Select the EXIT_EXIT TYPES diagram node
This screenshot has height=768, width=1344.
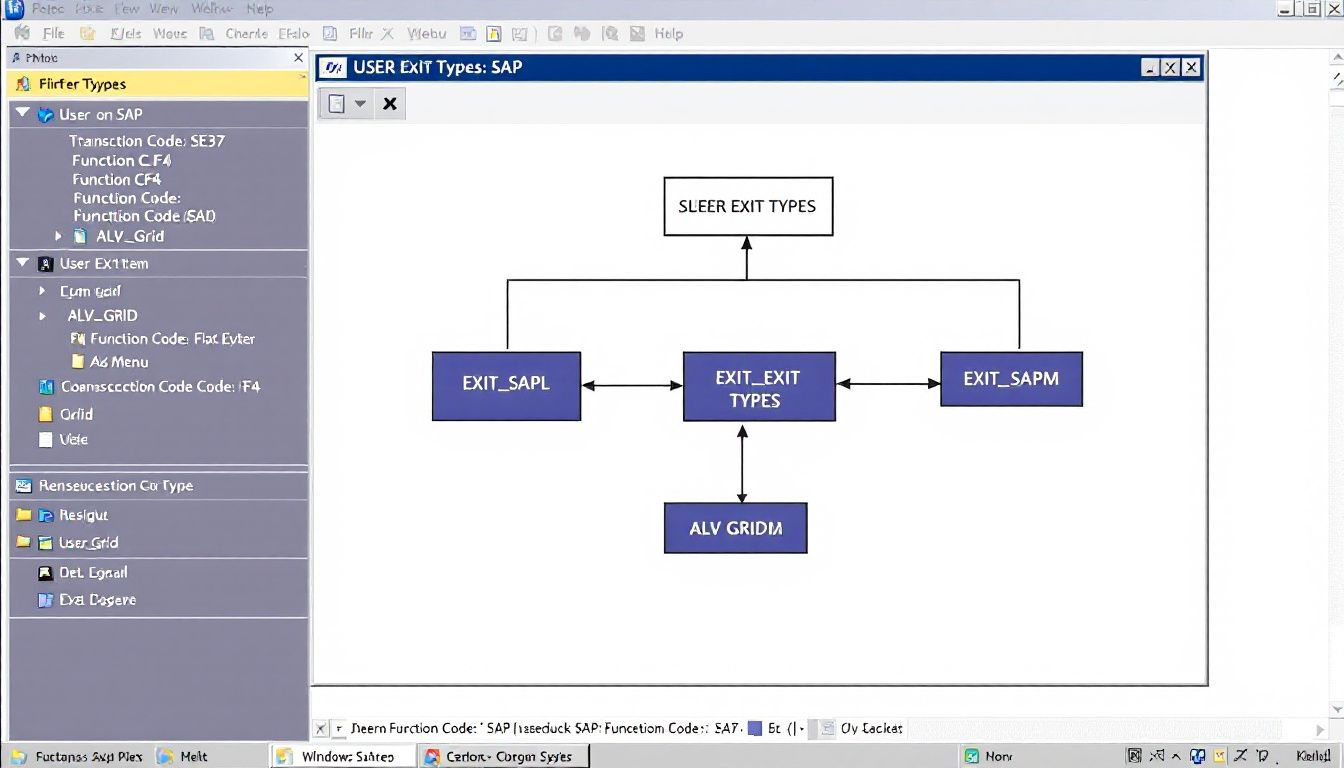coord(759,386)
